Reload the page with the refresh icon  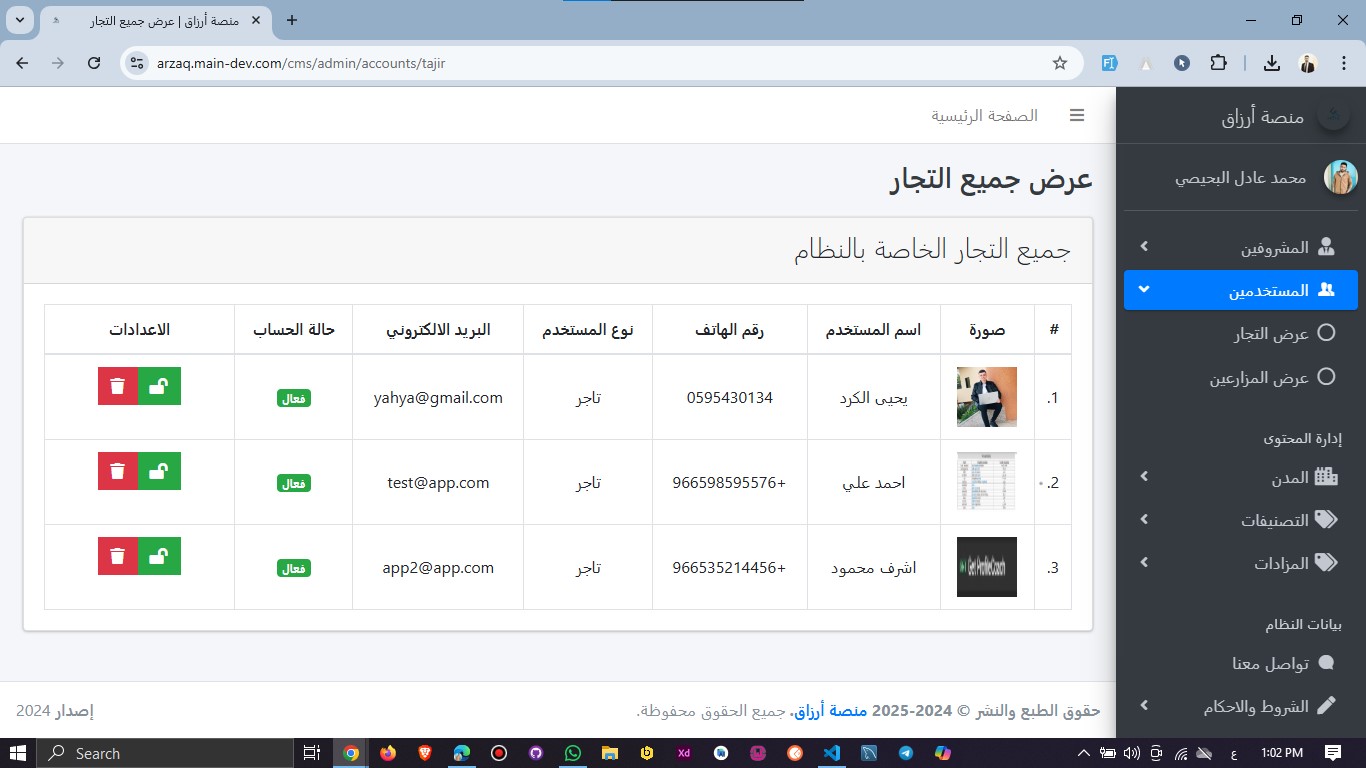click(x=94, y=63)
